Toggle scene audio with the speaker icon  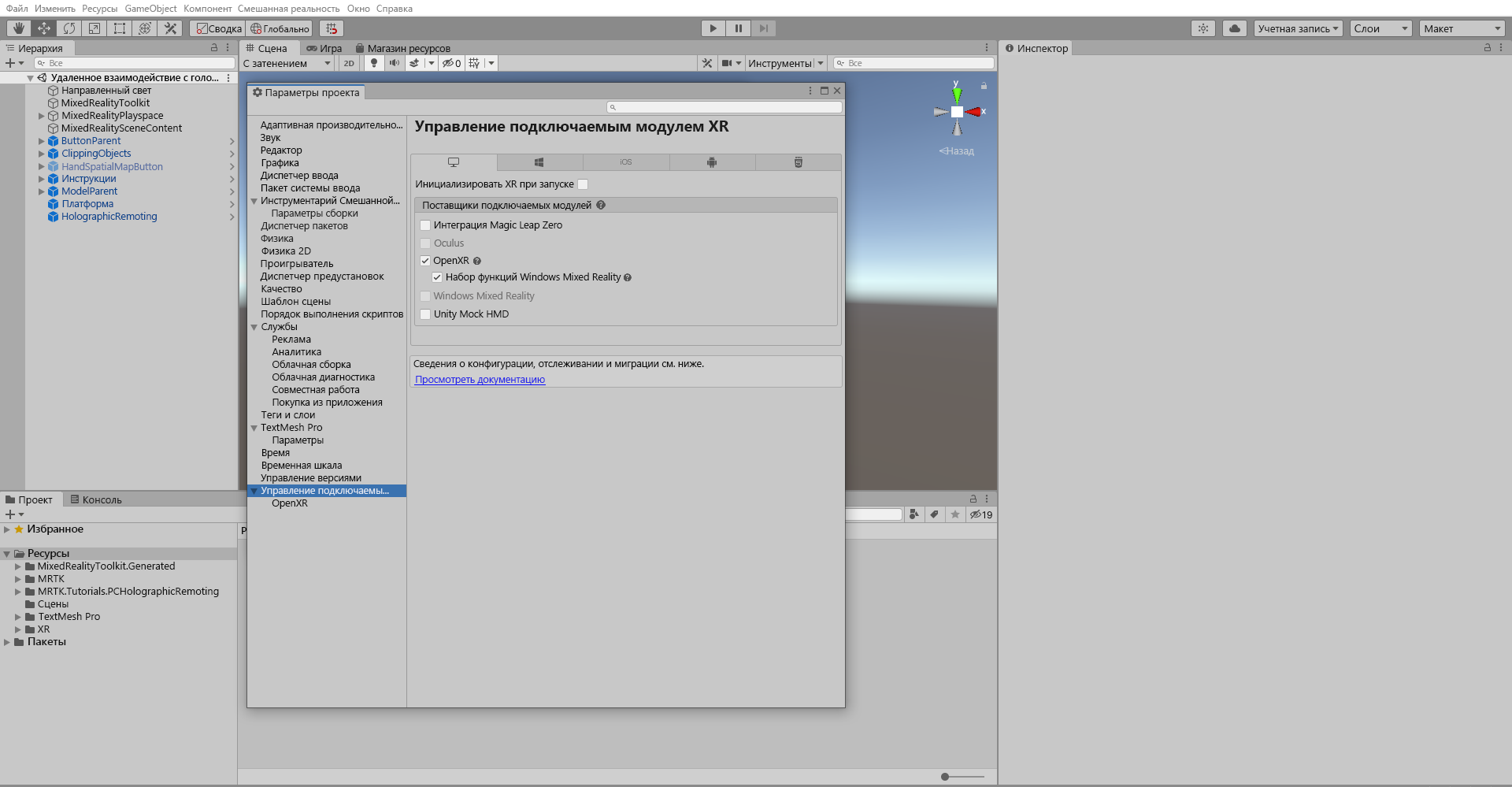(x=395, y=63)
